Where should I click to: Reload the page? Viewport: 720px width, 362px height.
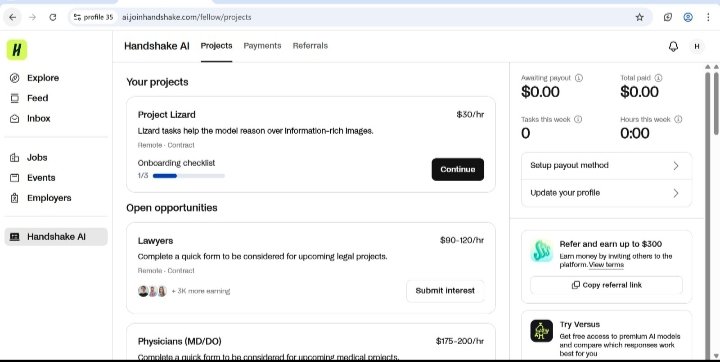tap(53, 17)
